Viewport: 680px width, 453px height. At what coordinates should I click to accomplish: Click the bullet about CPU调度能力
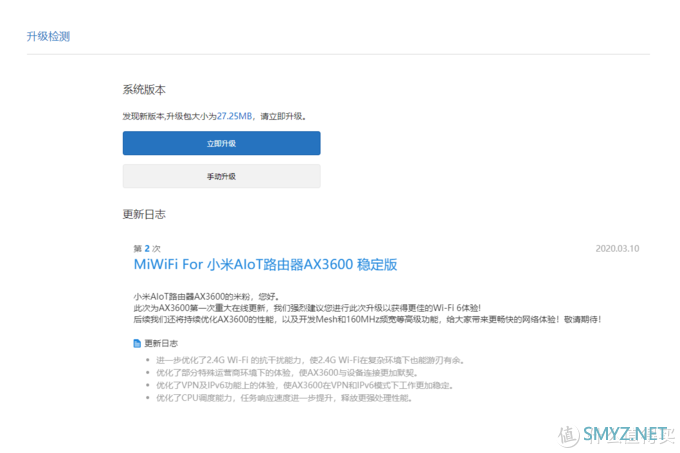284,398
